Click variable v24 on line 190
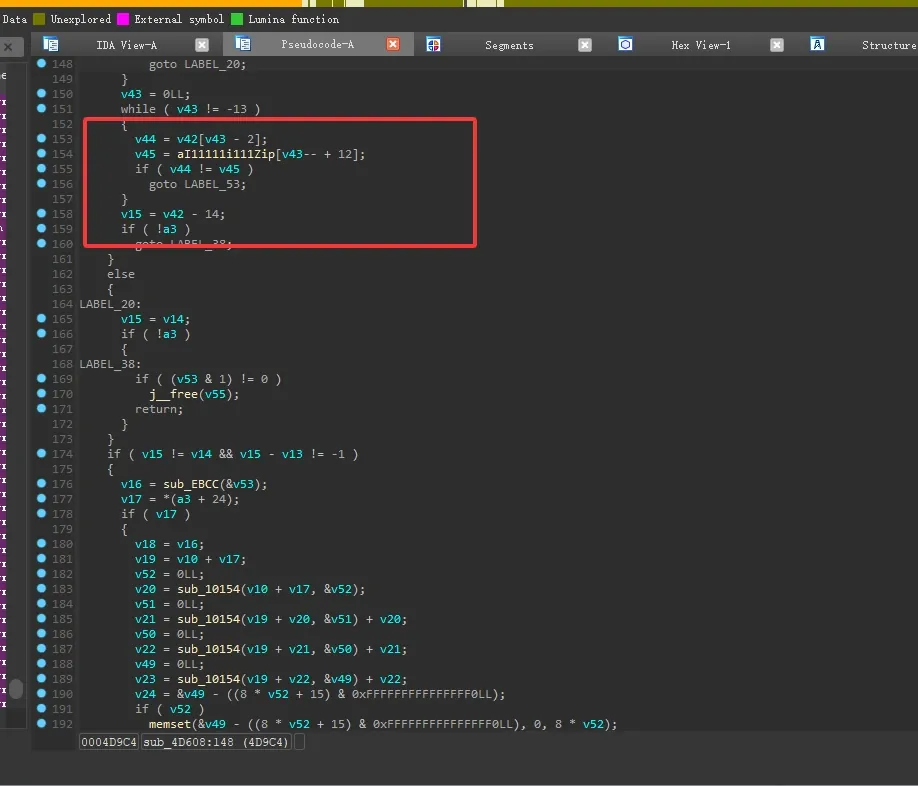Viewport: 918px width, 786px height. tap(145, 694)
